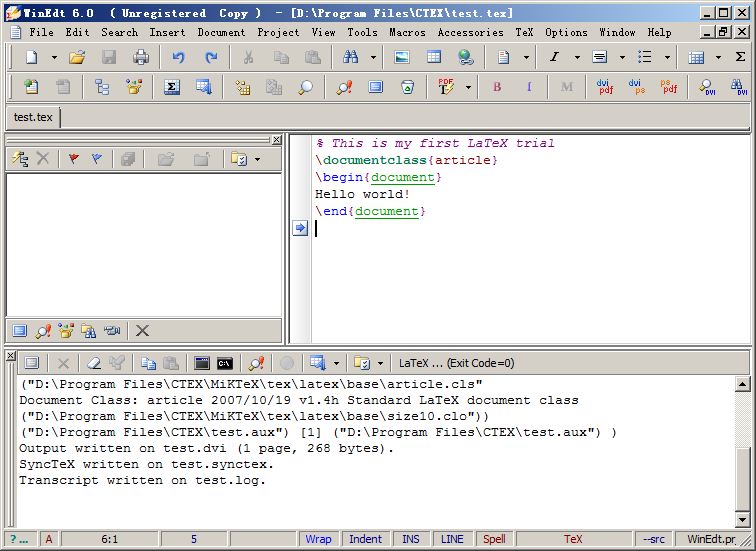Click the blue flag icon in the left panel

97,159
